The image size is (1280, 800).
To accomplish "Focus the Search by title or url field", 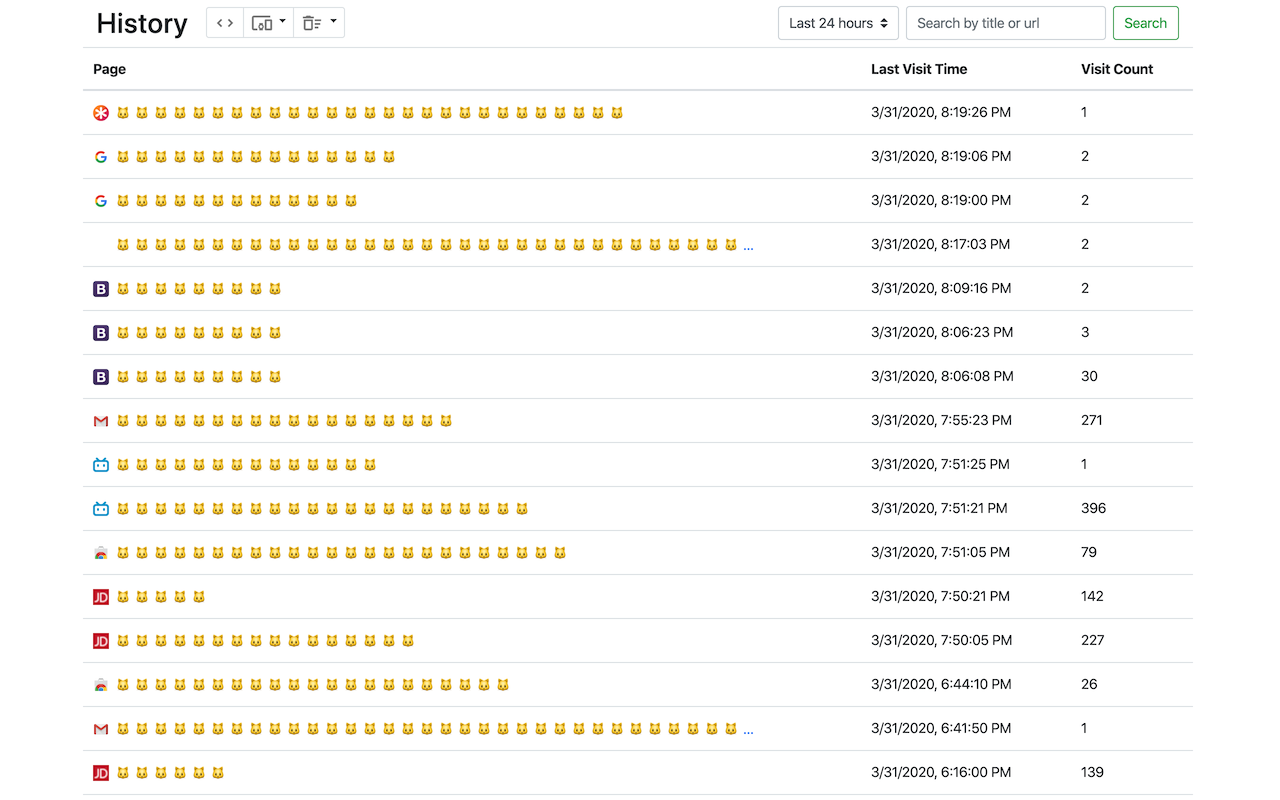I will [x=1005, y=23].
